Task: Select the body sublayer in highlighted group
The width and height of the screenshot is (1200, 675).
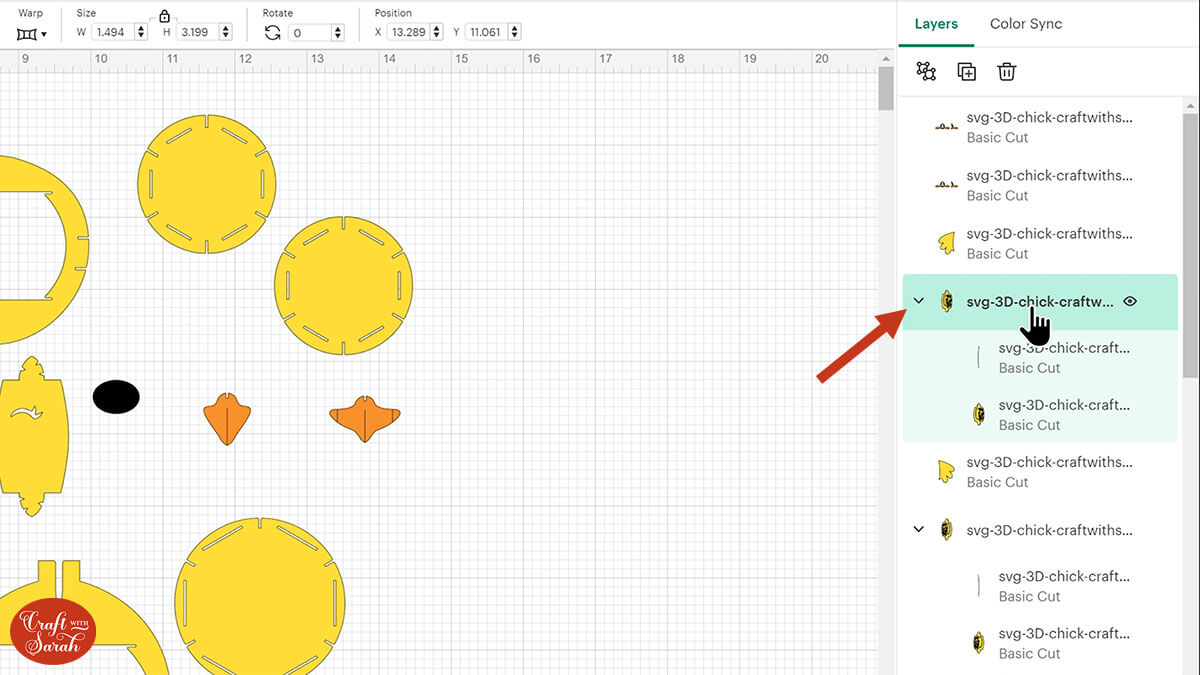Action: pos(1040,414)
